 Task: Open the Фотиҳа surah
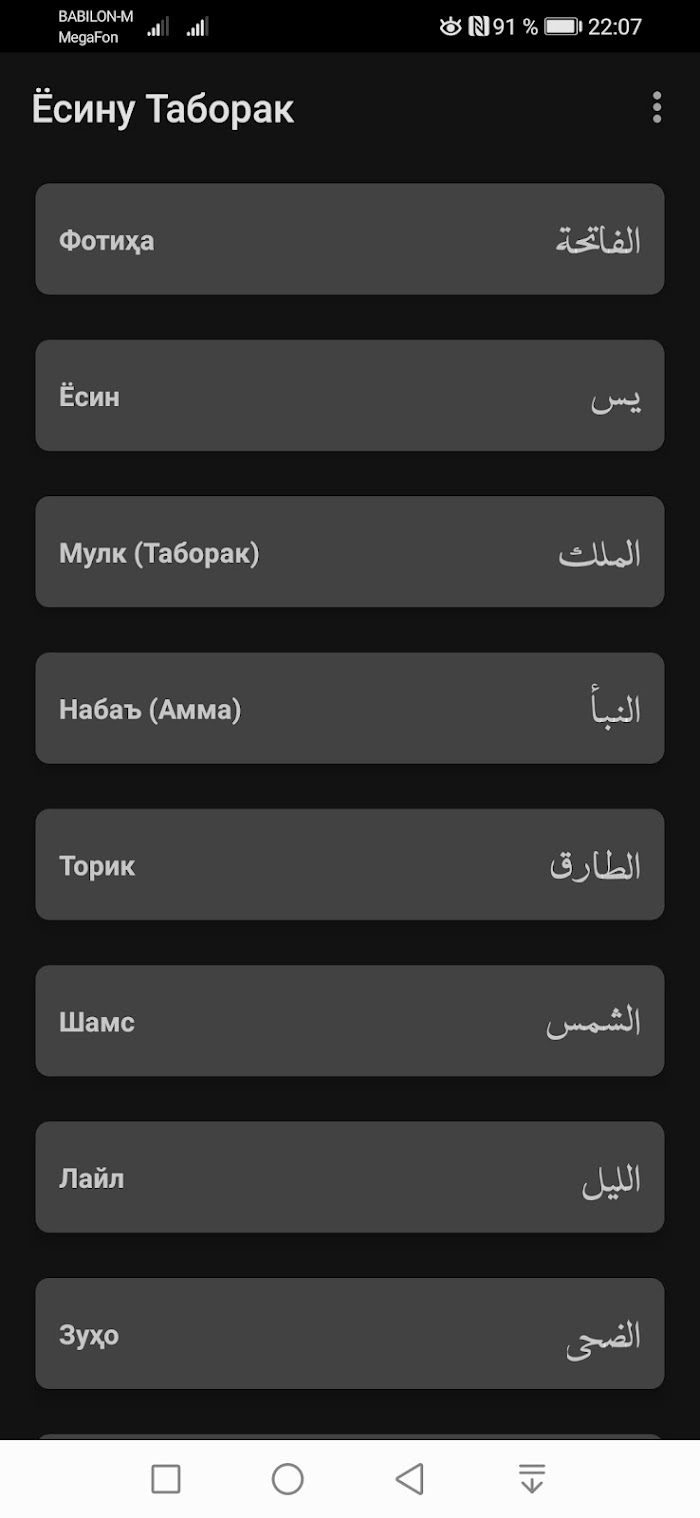[x=350, y=239]
